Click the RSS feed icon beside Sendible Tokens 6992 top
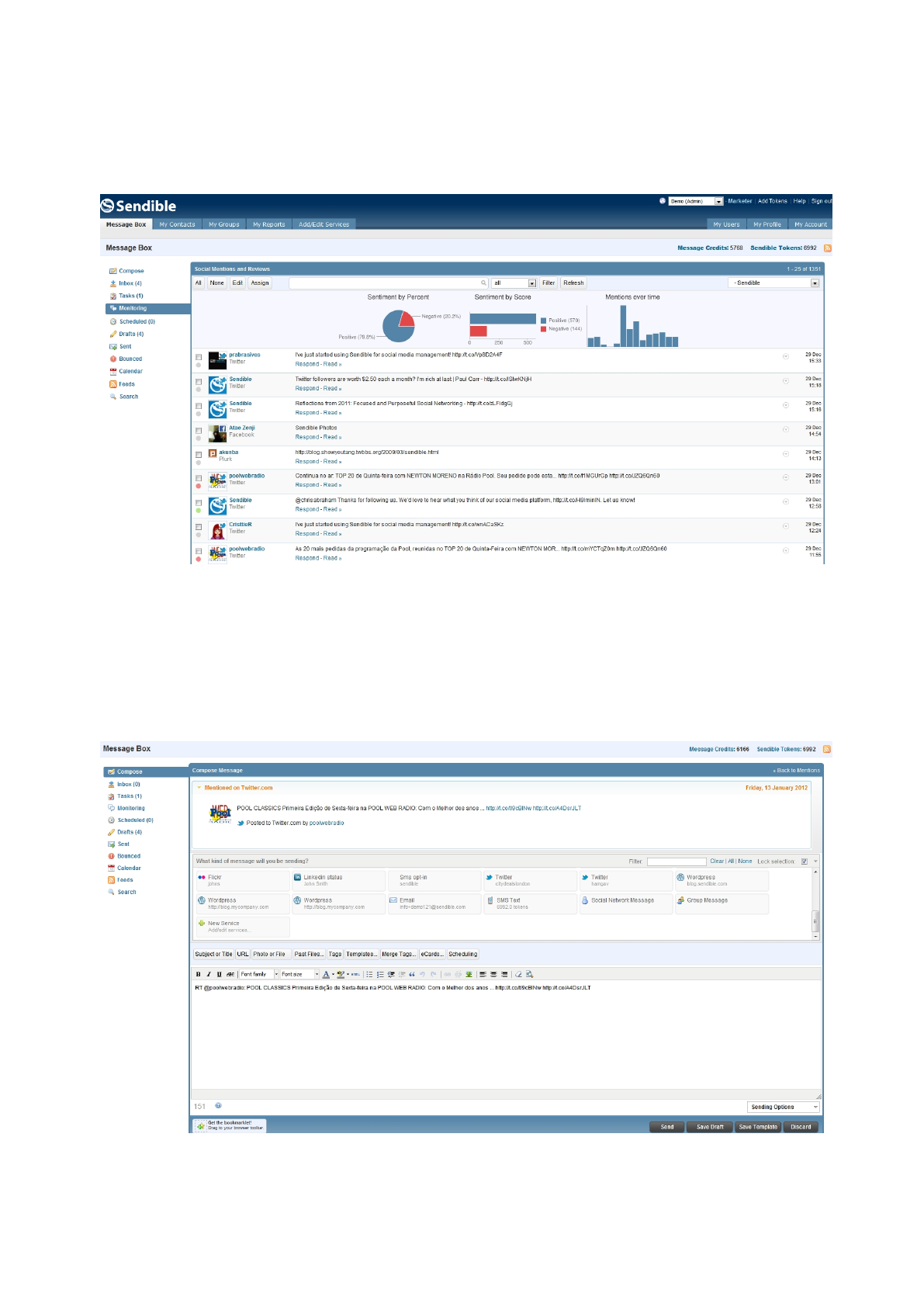 point(827,248)
